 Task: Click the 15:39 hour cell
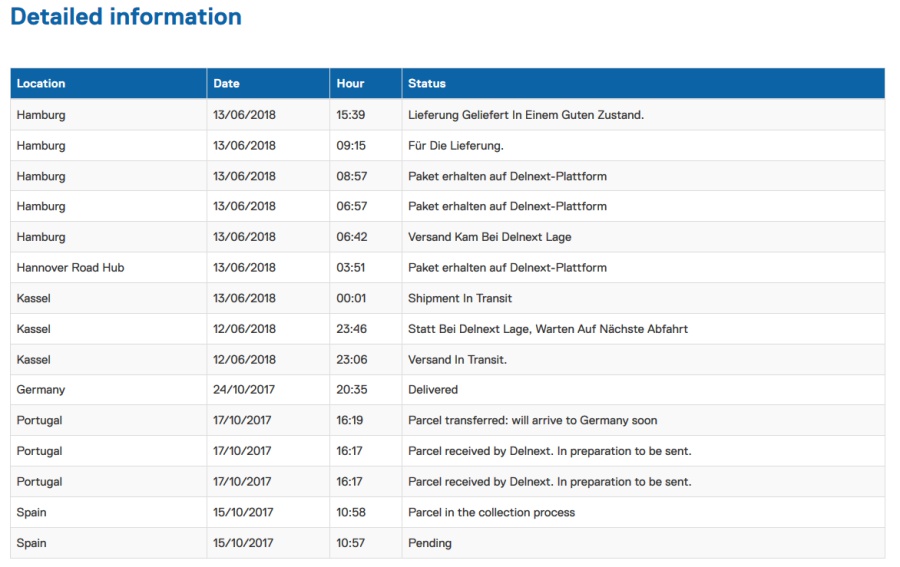351,115
